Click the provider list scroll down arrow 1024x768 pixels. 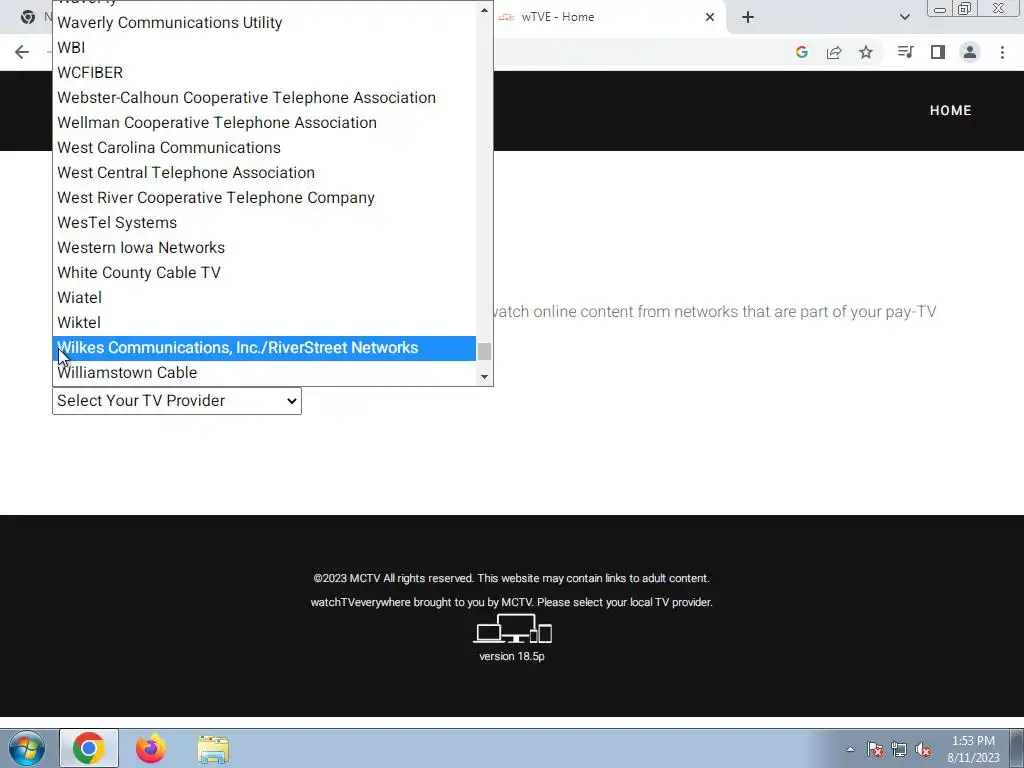[x=484, y=377]
